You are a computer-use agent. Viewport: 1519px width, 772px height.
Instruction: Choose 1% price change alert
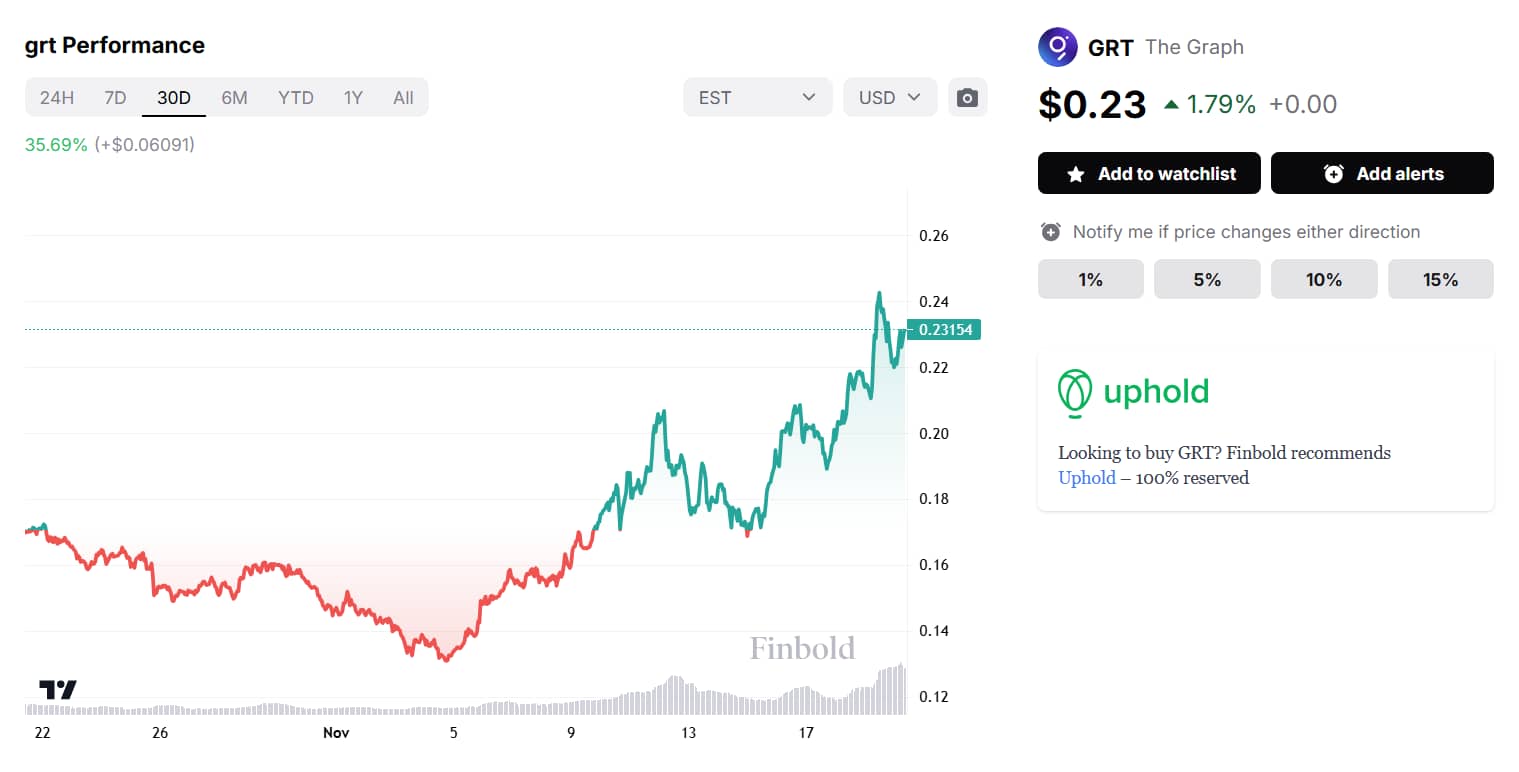[x=1090, y=279]
